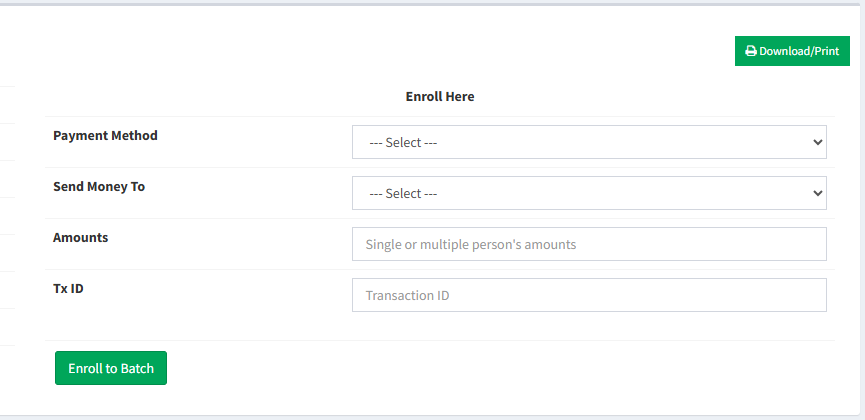The image size is (865, 420).
Task: Click the 'Single or multiple person's amounts' placeholder
Action: tap(470, 244)
